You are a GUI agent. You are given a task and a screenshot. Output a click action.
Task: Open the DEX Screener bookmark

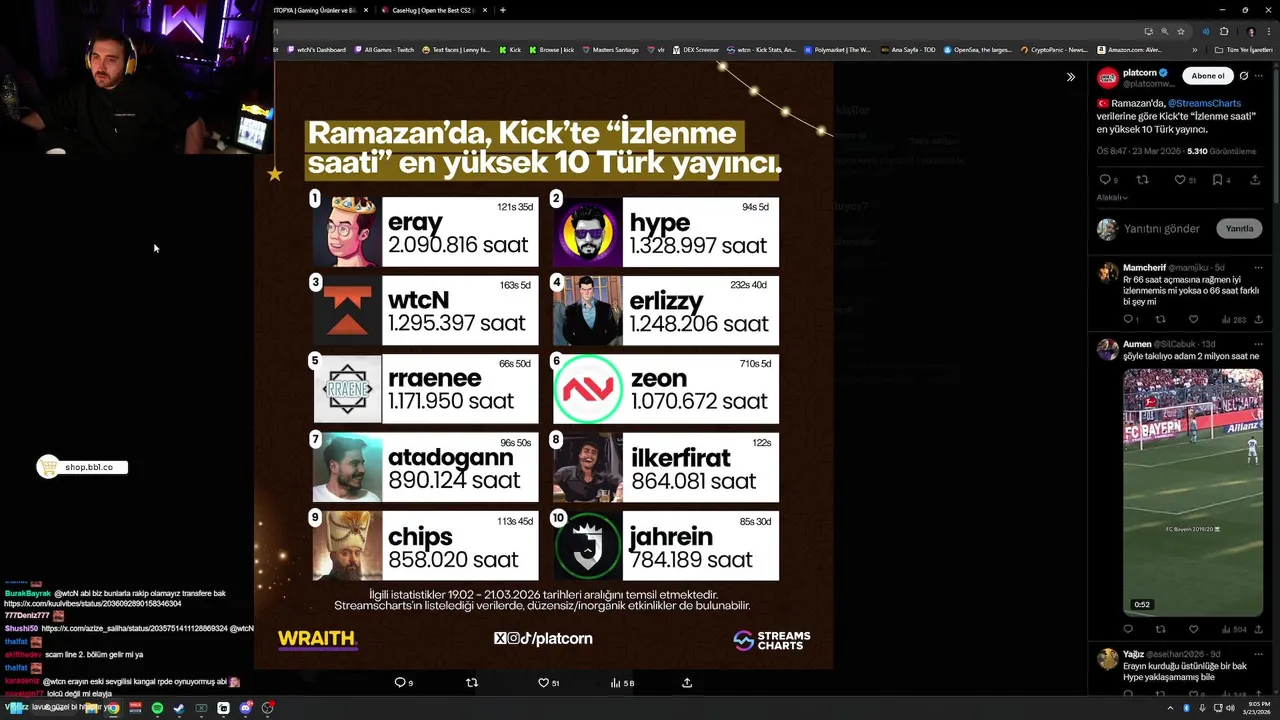coord(695,50)
